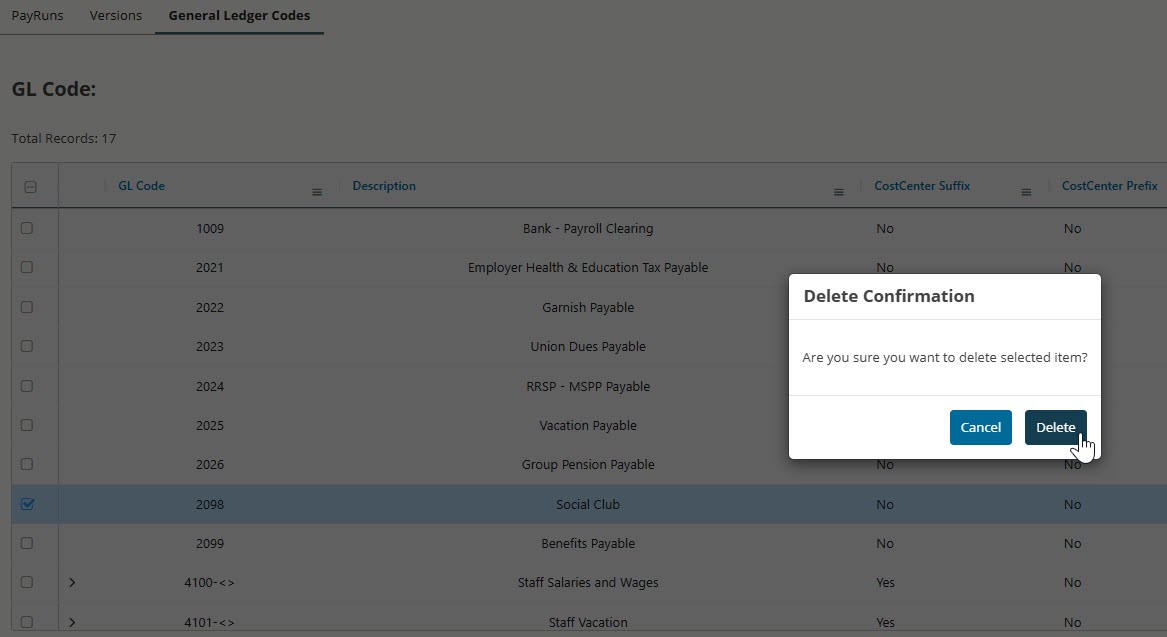Check the Benefits Payable row checkbox
This screenshot has width=1167, height=637.
pos(27,543)
